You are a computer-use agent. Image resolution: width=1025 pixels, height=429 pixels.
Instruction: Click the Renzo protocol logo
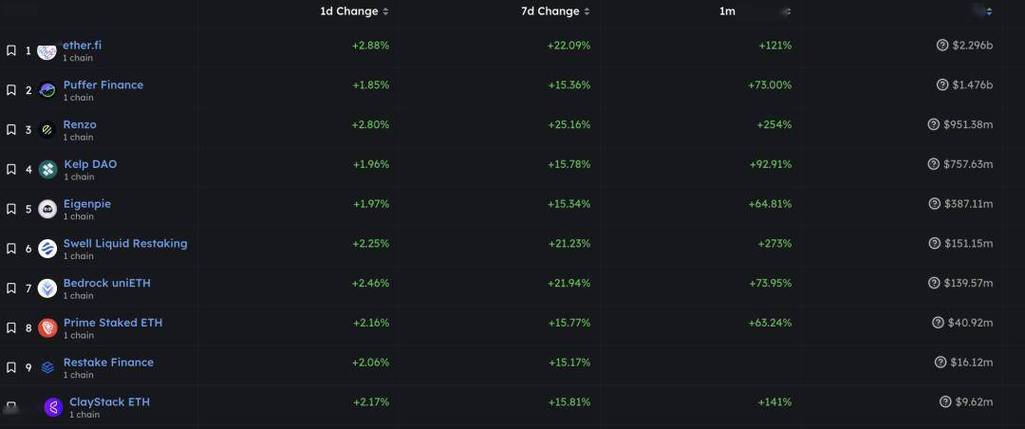point(47,130)
